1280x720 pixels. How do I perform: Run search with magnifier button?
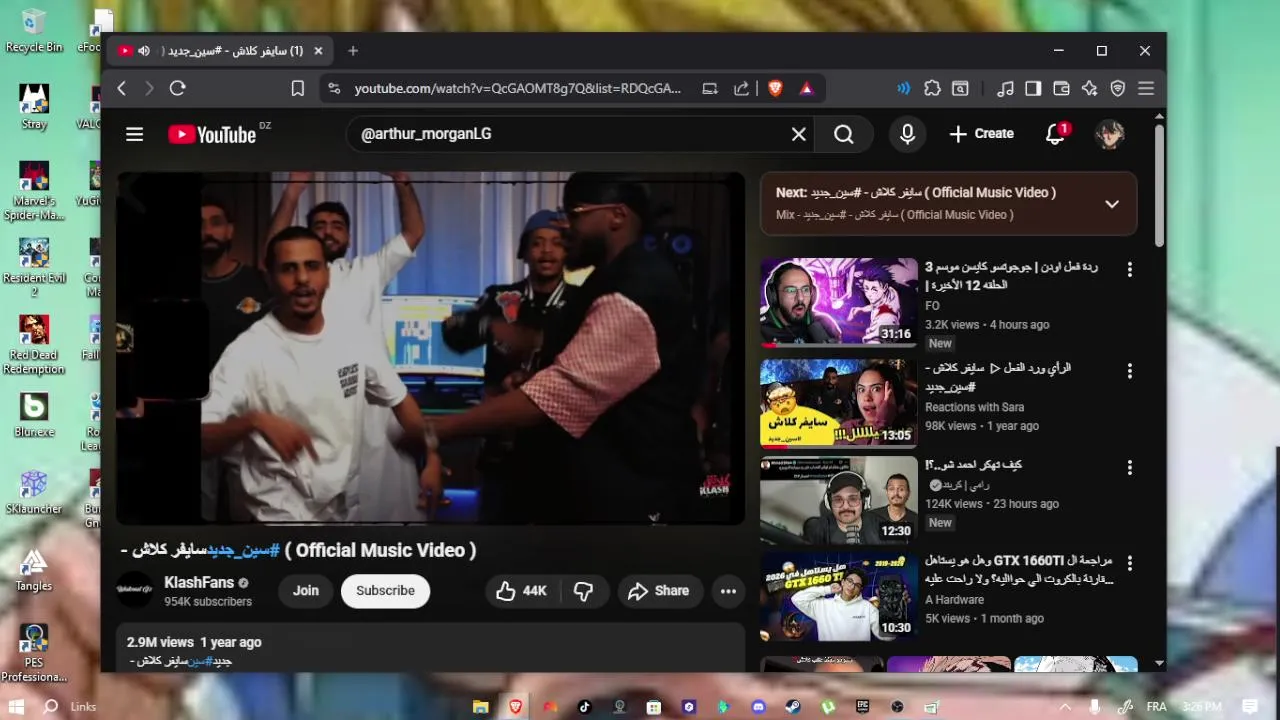point(843,134)
